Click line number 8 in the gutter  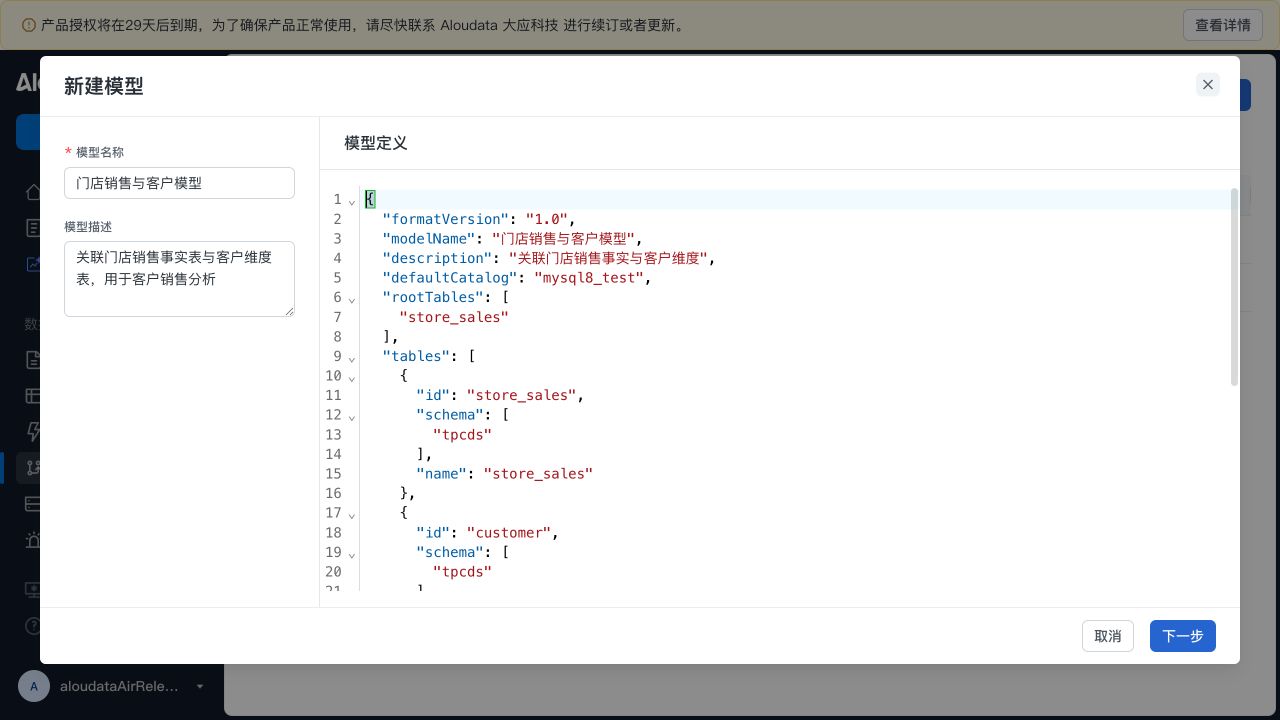[x=338, y=336]
